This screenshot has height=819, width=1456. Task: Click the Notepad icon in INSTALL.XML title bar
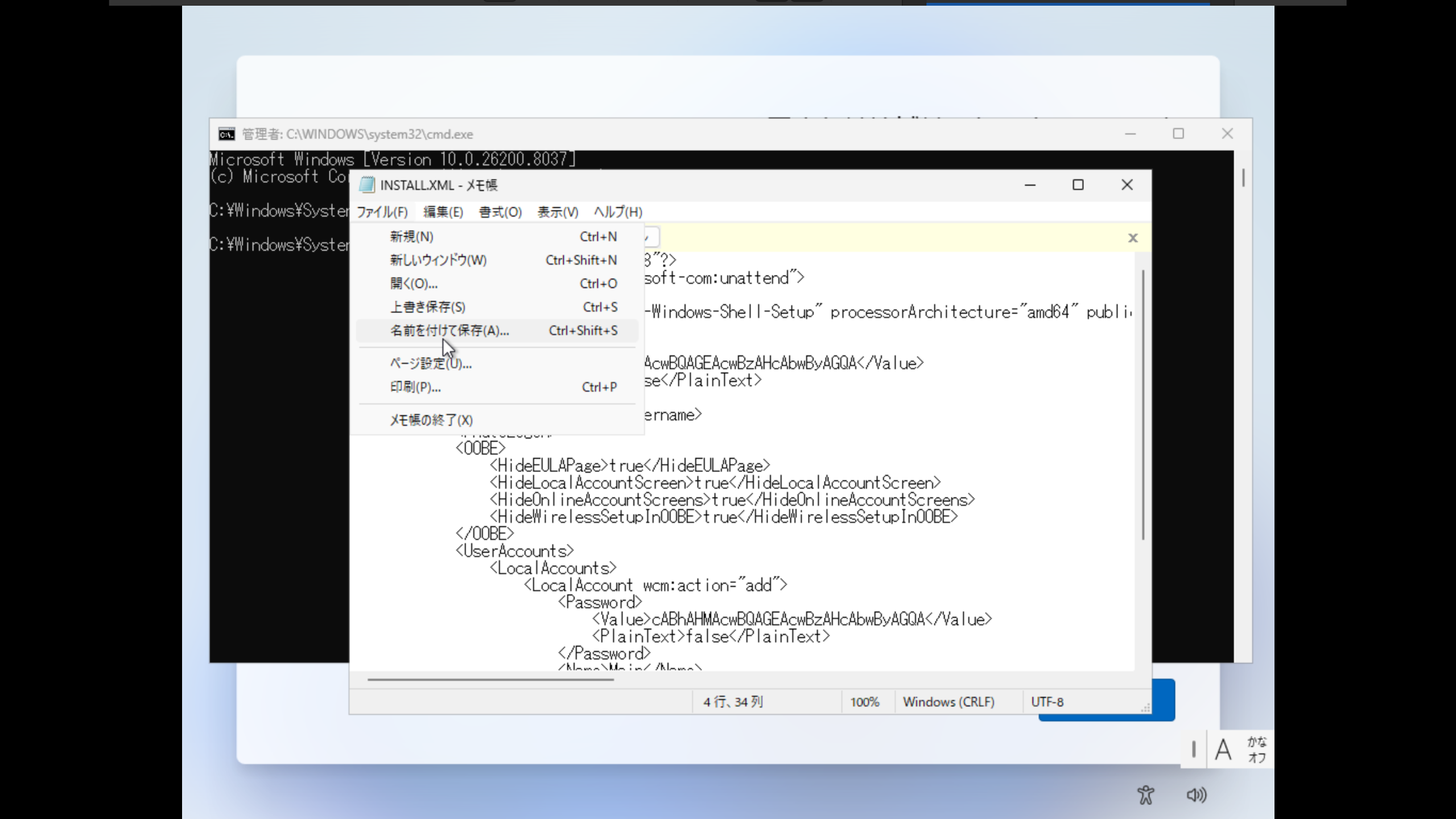point(367,185)
